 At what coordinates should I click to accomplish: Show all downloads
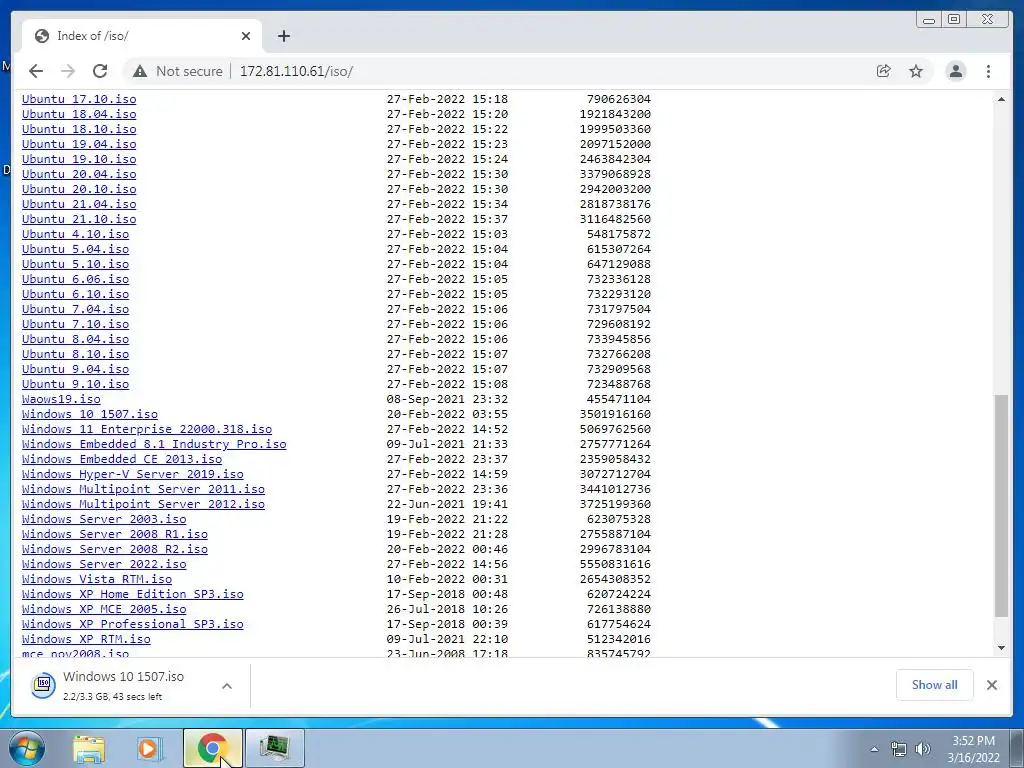935,685
